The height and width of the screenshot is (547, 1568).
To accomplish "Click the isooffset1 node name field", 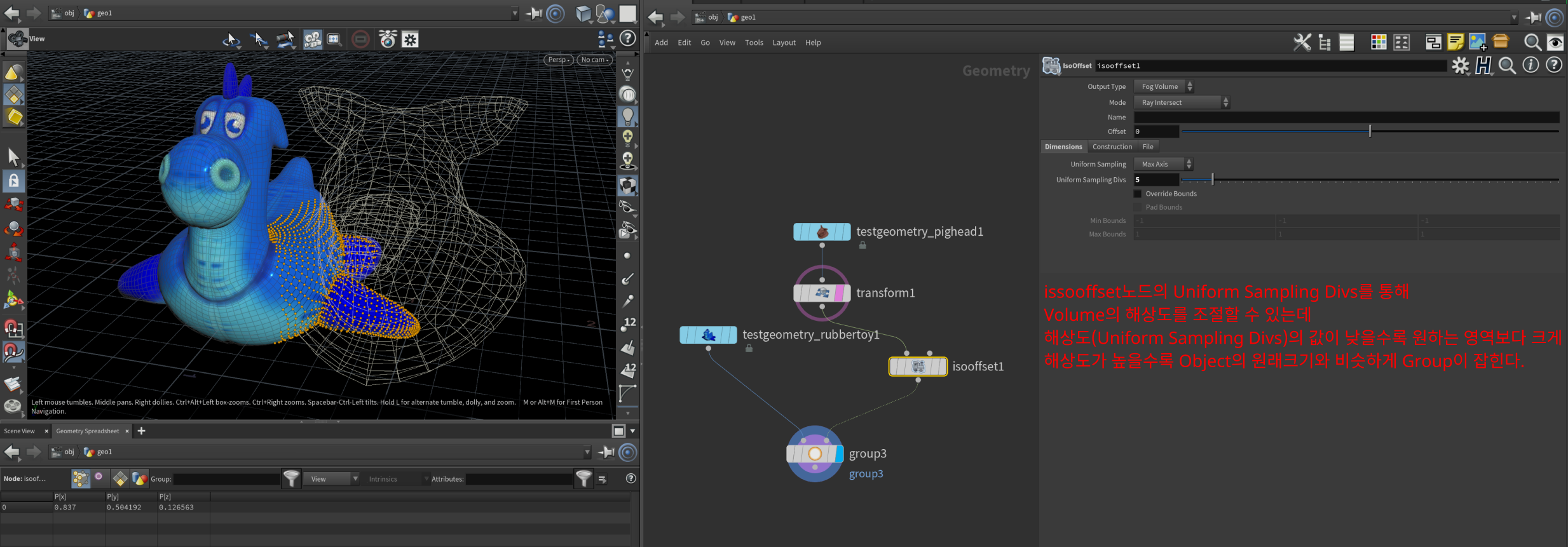I will click(x=1271, y=65).
